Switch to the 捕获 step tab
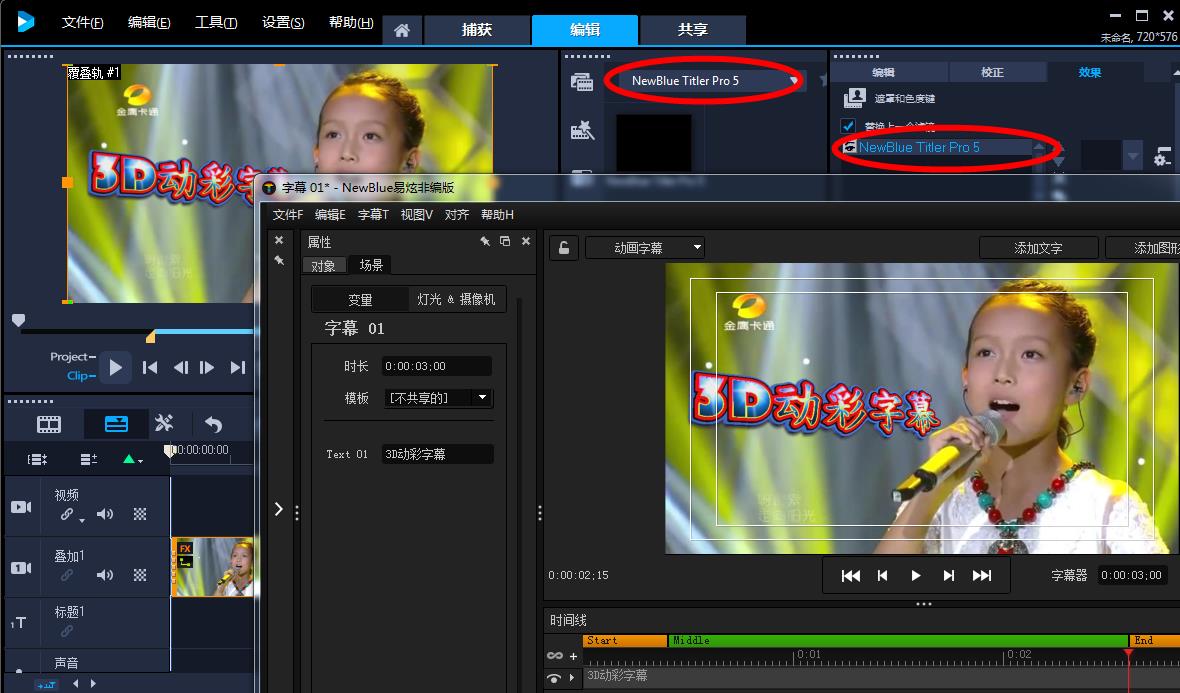 coord(477,30)
